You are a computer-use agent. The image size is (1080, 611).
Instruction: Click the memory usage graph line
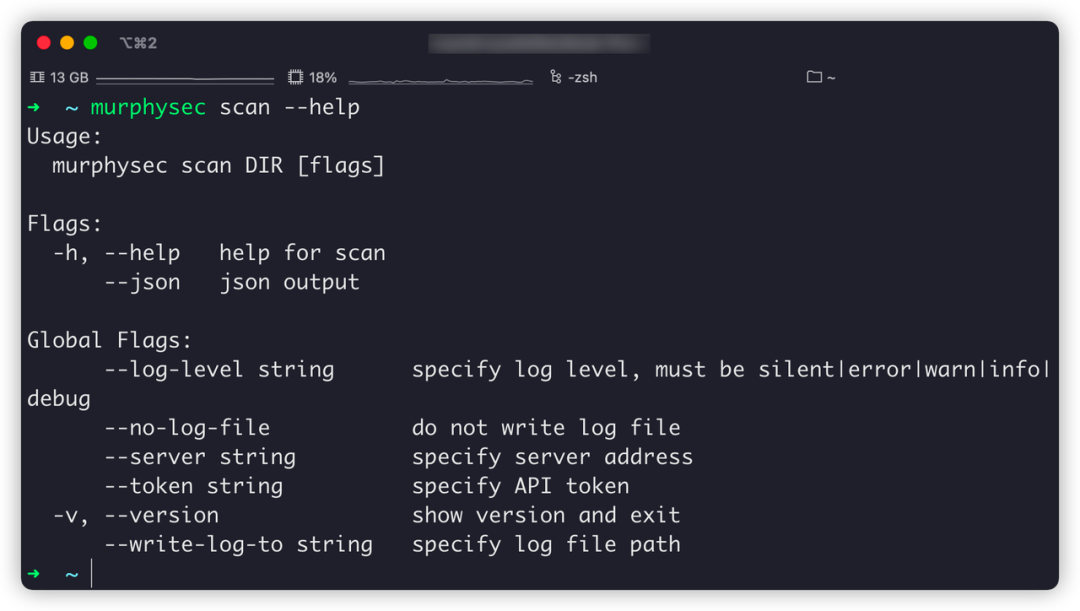[185, 79]
